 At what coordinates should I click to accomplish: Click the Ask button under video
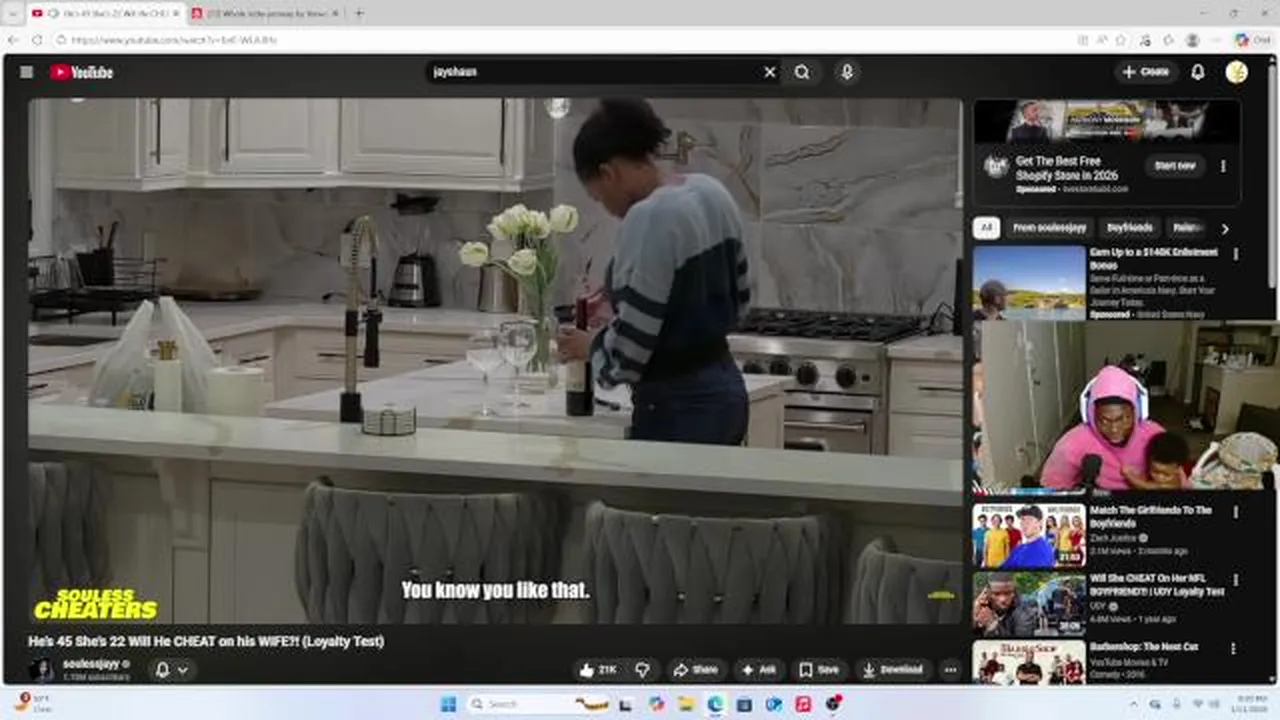(759, 670)
